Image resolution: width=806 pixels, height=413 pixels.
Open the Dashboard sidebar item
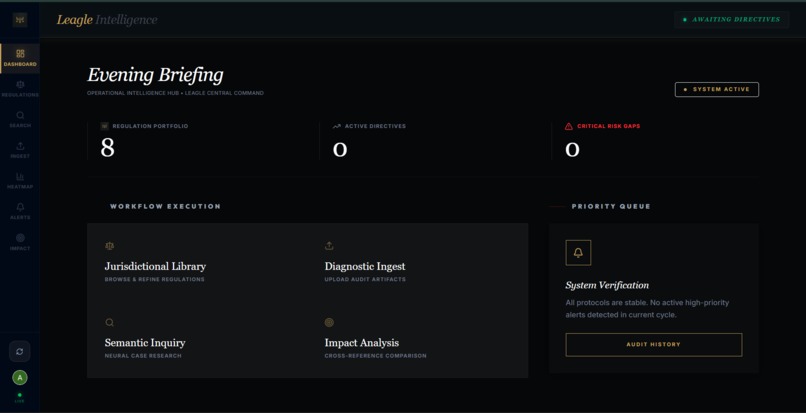tap(20, 58)
